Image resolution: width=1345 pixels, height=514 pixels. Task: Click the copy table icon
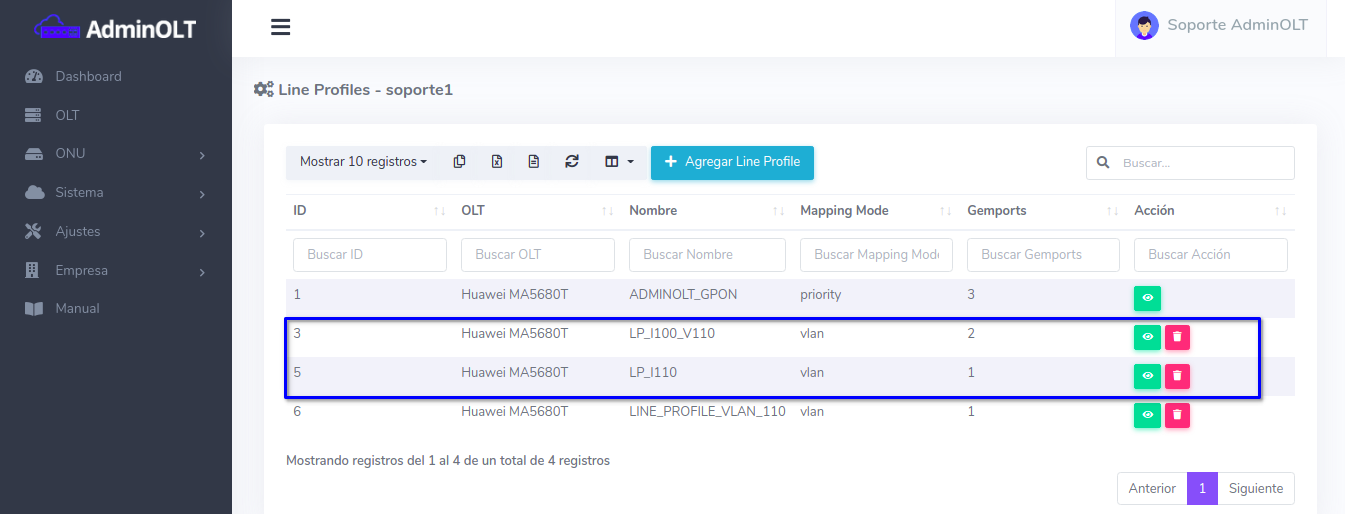coord(459,162)
